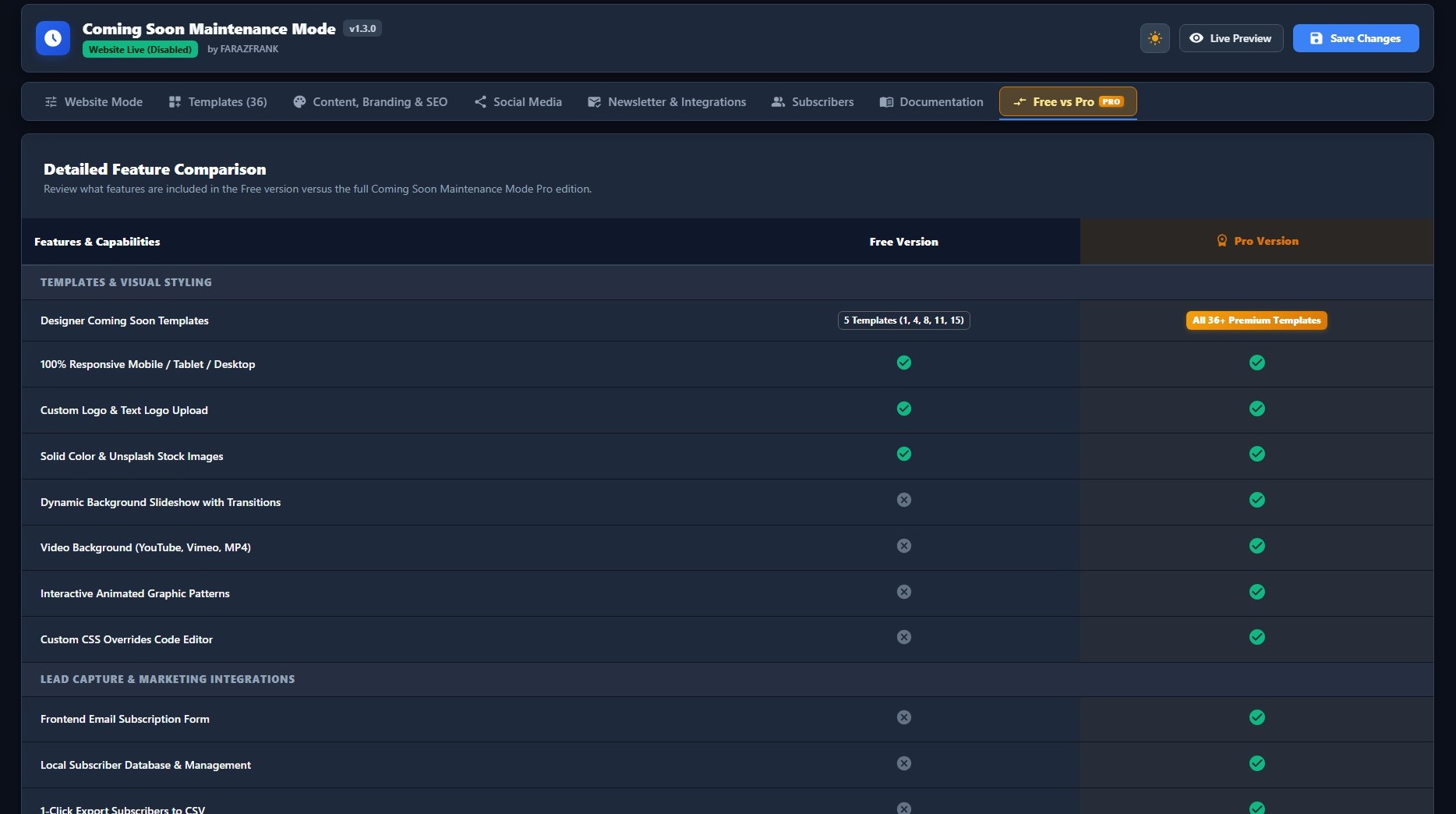Screen dimensions: 1456x814
Task: Go to Content, Branding & SEO tab
Action: (x=370, y=102)
